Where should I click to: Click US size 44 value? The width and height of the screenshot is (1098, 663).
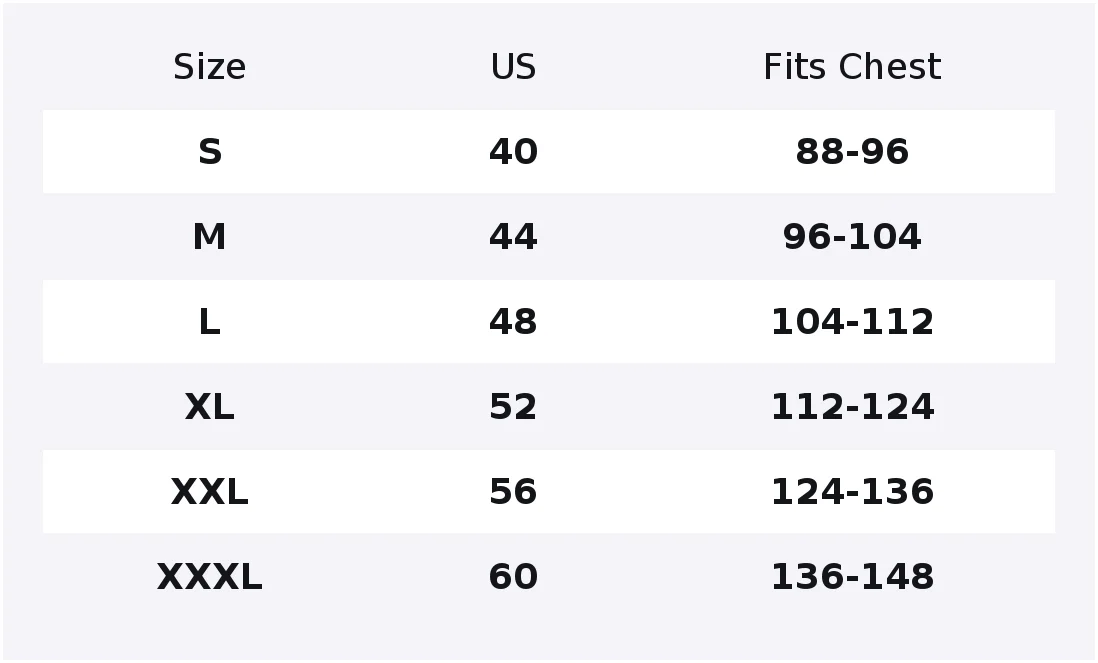pos(513,237)
